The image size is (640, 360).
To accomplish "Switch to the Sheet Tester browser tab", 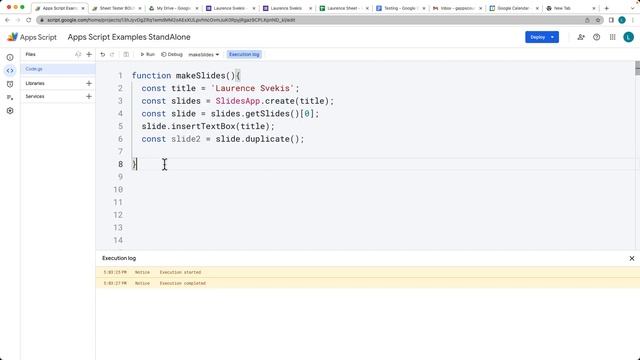I will [x=116, y=8].
